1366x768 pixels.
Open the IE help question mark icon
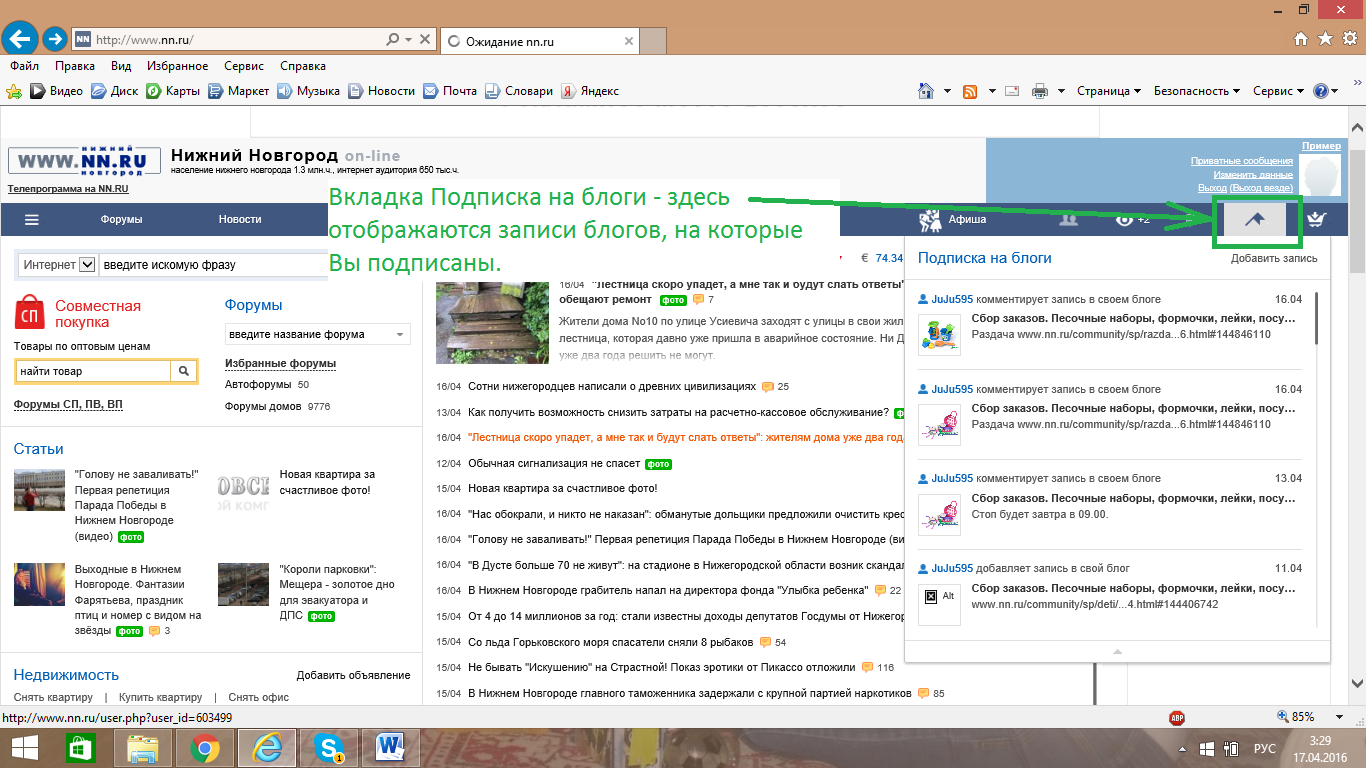(x=1320, y=91)
